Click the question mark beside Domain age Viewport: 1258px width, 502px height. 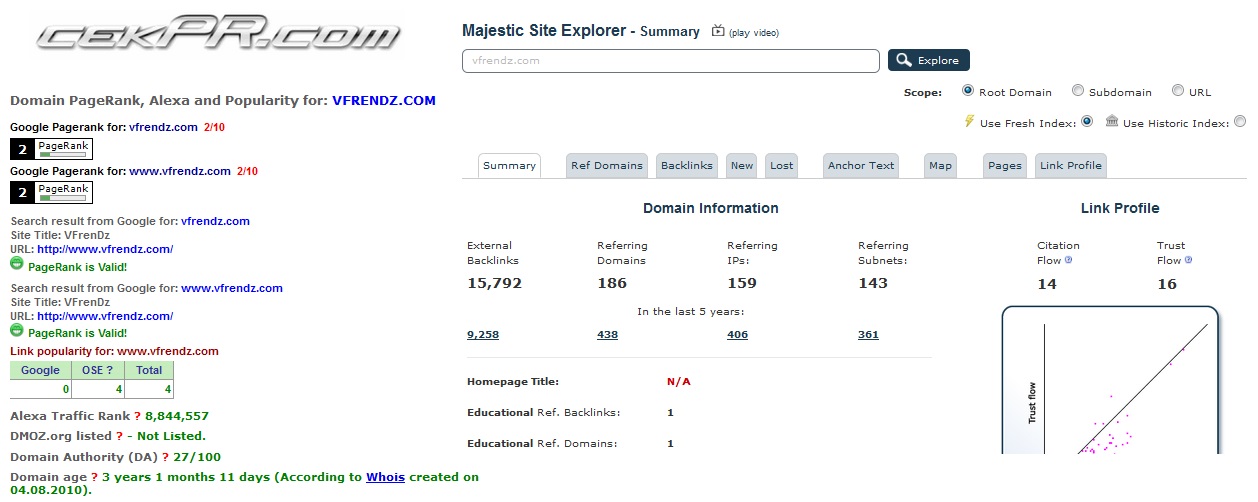94,477
